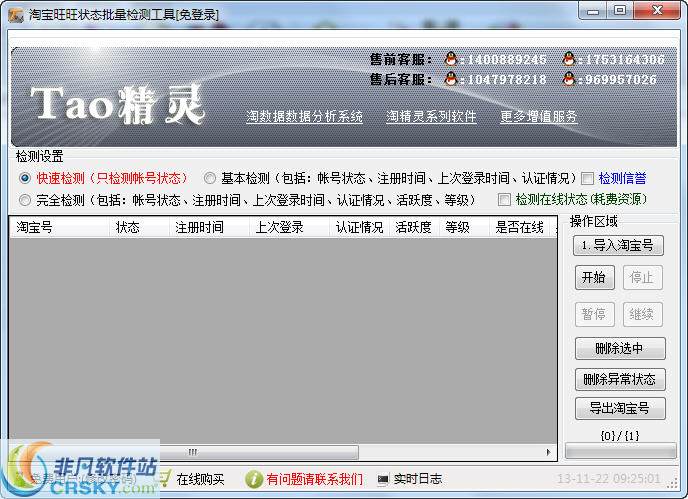Click the 开始 button
This screenshot has height=499, width=688.
595,277
